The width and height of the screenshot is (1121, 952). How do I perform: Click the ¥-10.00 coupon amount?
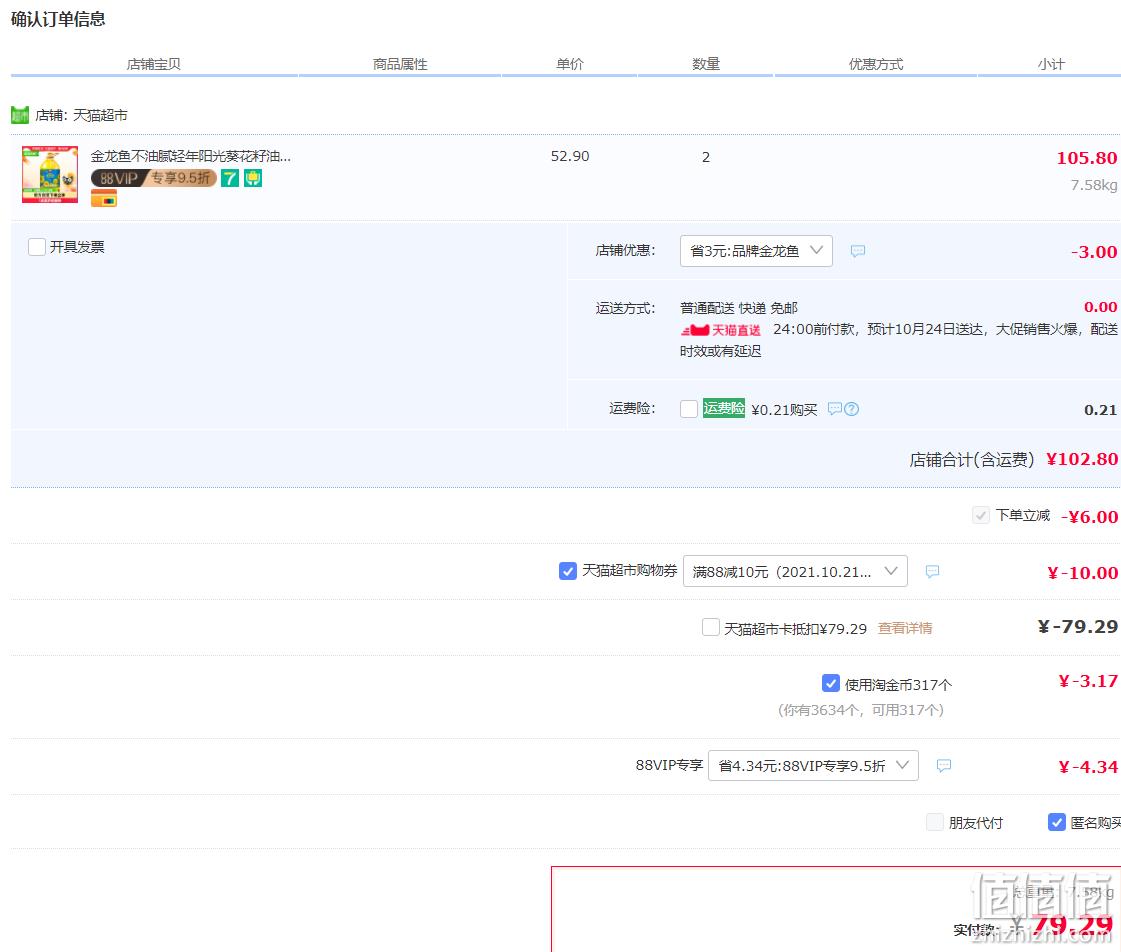1082,572
